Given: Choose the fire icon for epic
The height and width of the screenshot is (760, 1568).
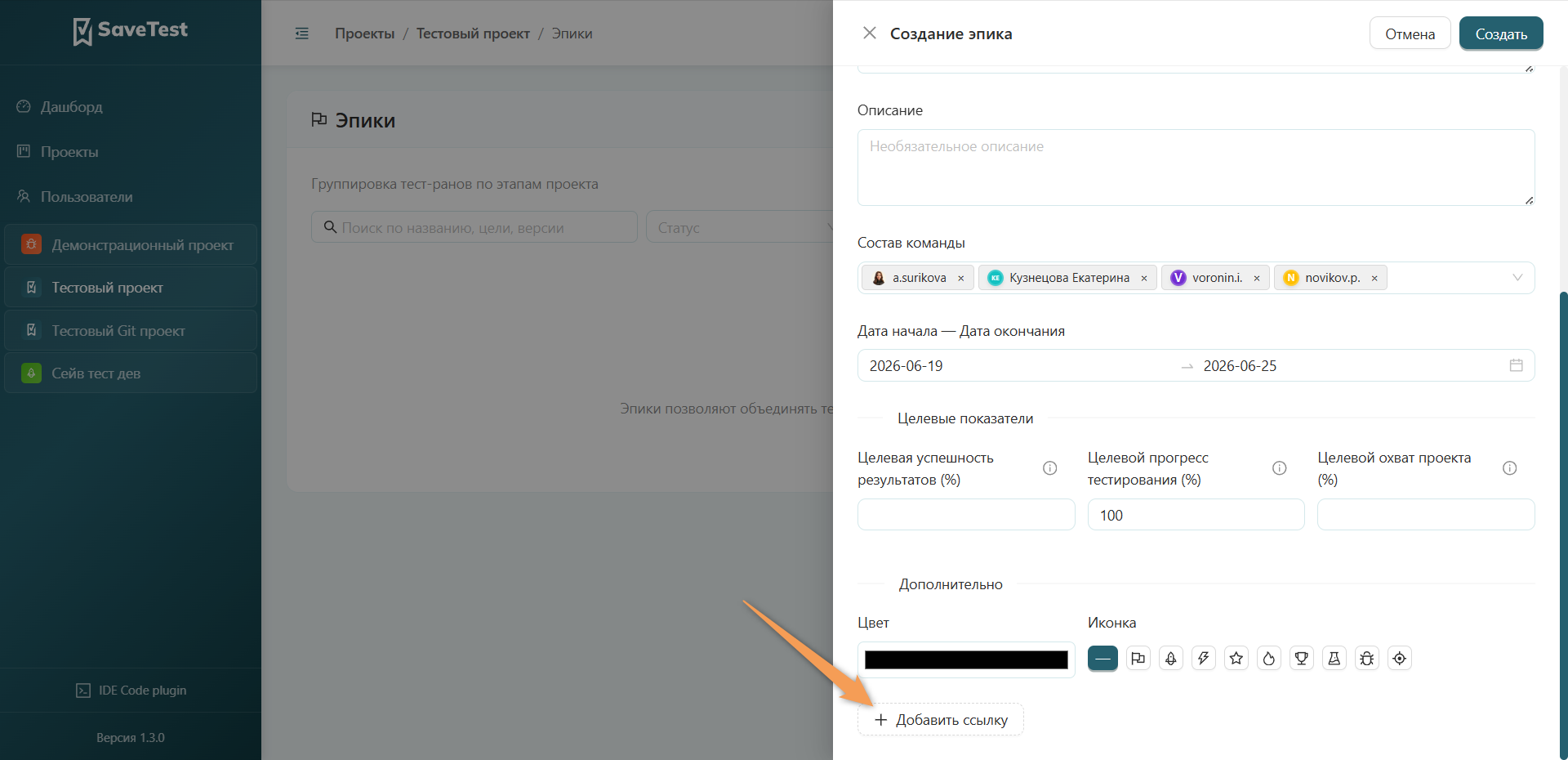Looking at the screenshot, I should (x=1269, y=658).
